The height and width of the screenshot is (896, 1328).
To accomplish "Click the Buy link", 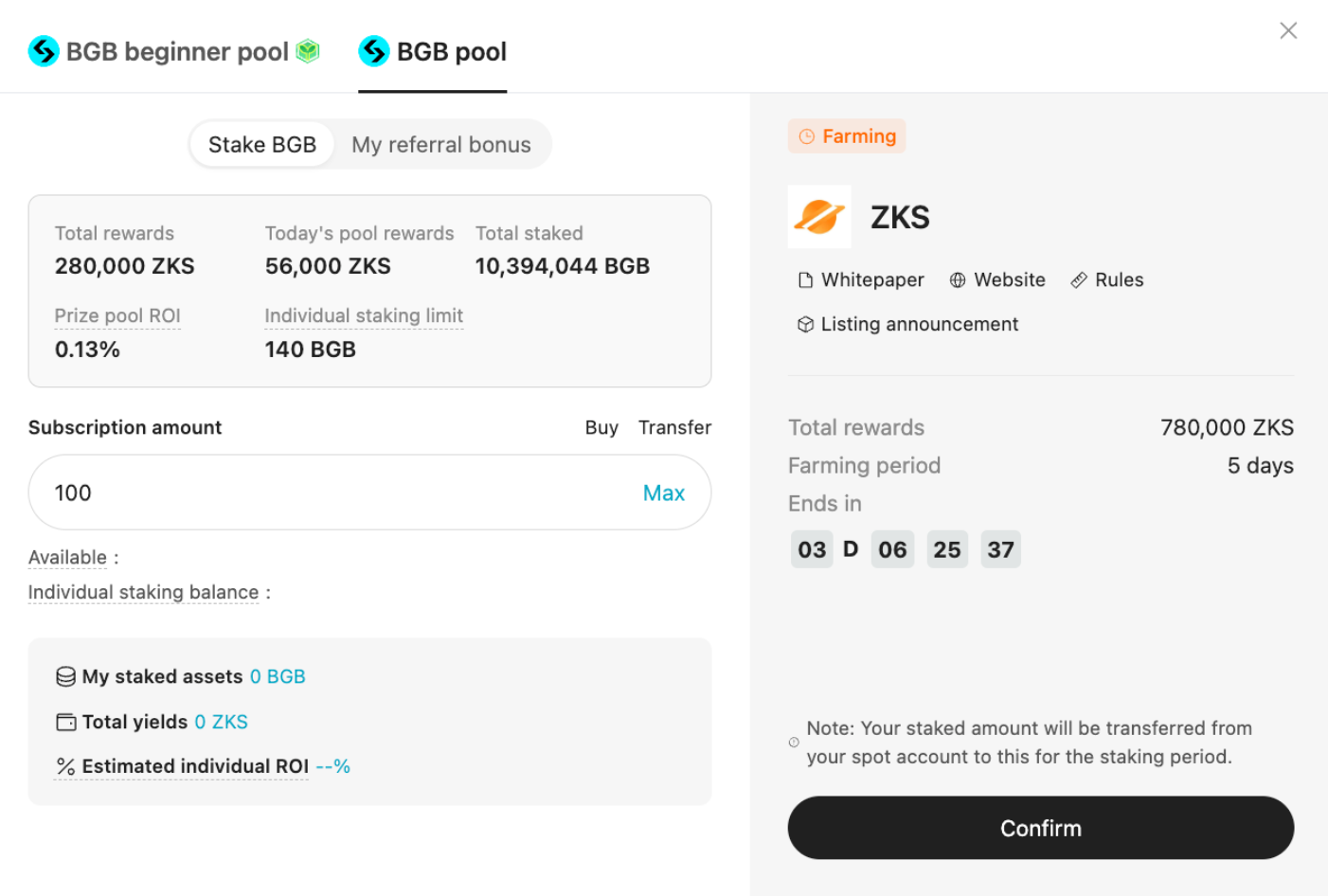I will (601, 427).
